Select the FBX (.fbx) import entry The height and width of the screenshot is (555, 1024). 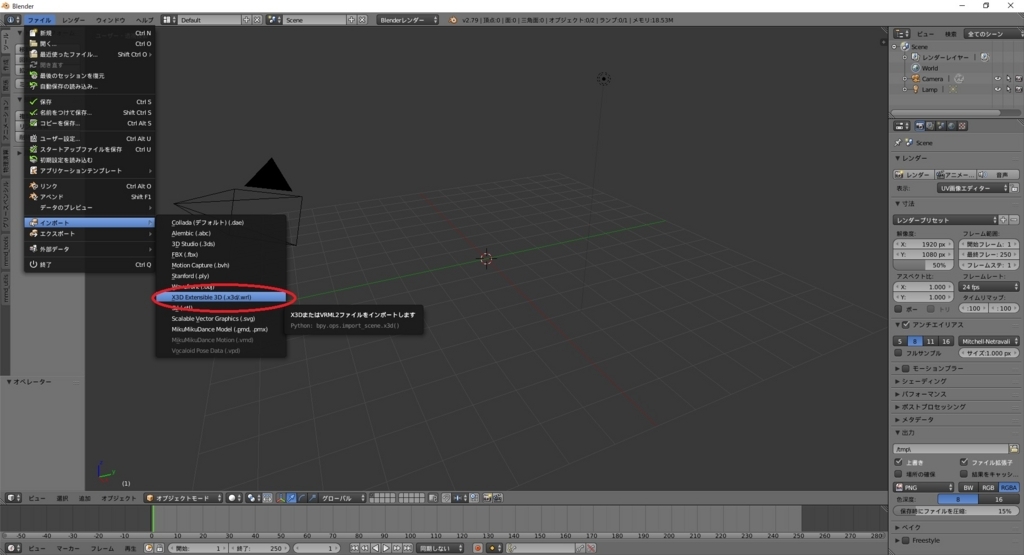click(220, 255)
